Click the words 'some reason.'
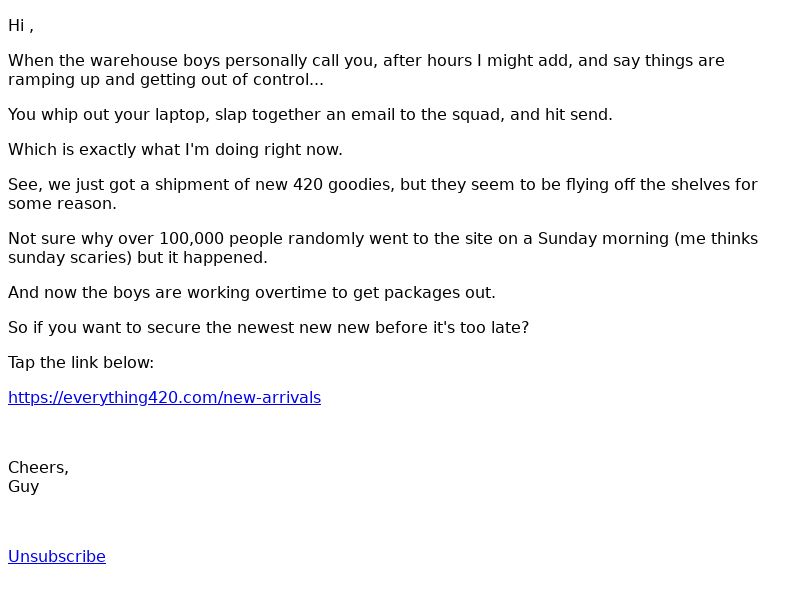The image size is (800, 609). [x=62, y=204]
